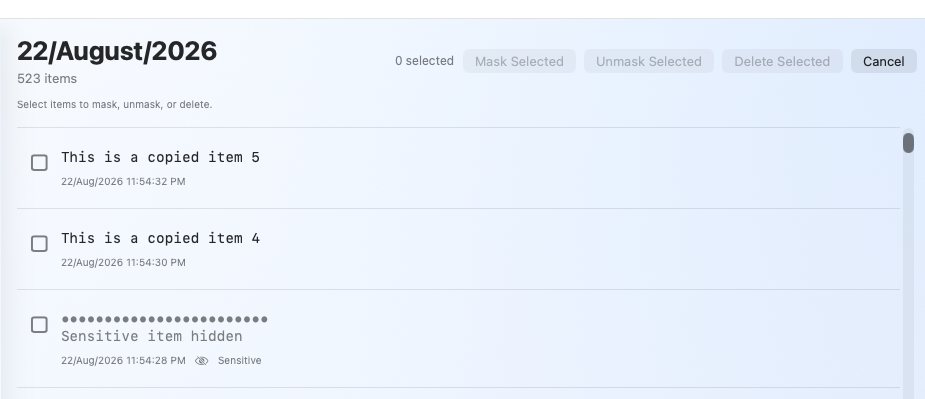The image size is (925, 399).
Task: Click the vertical scrollbar thumb
Action: click(908, 143)
